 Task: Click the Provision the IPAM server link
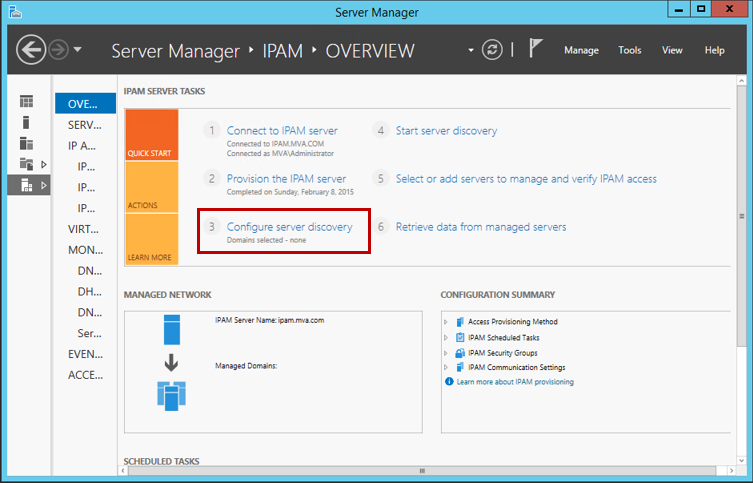[x=286, y=179]
